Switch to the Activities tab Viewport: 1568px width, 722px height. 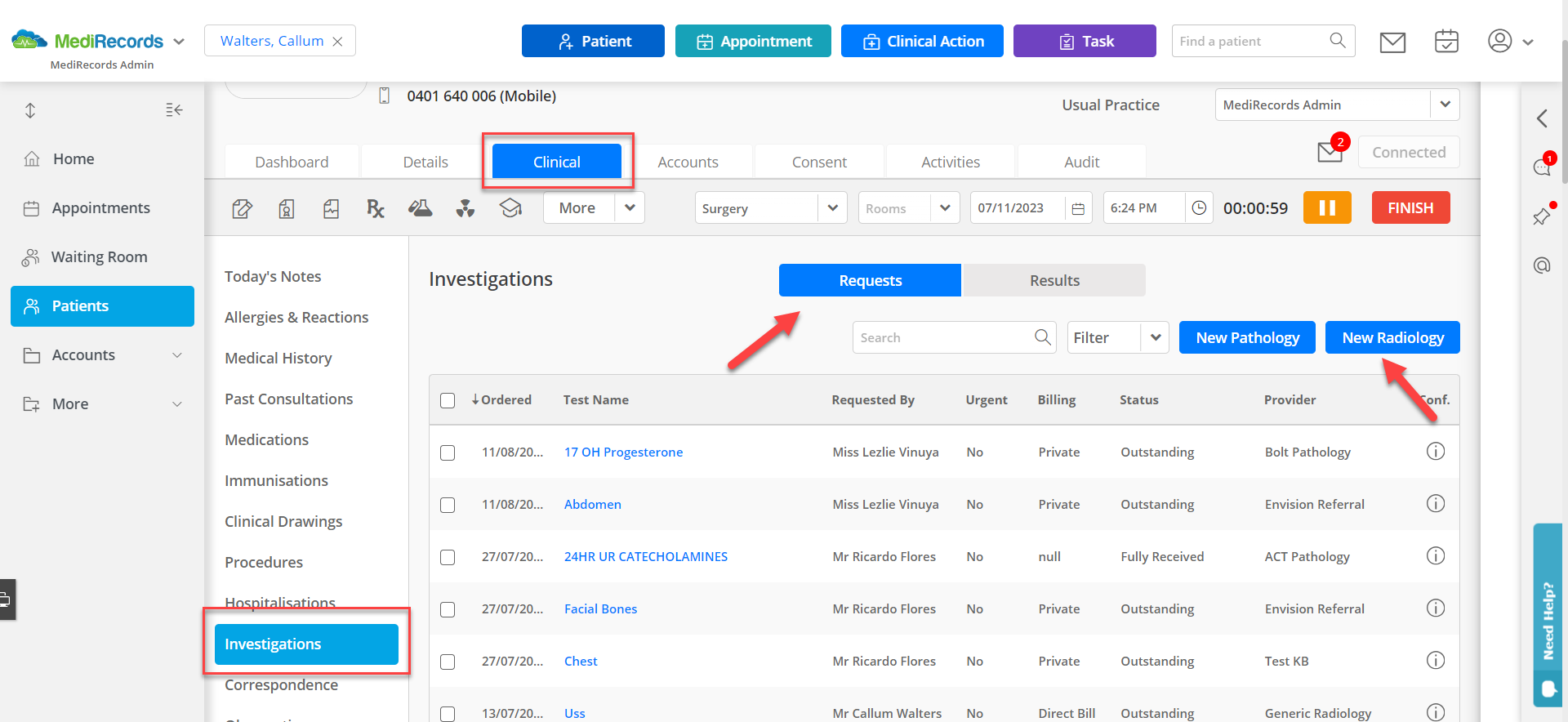(951, 162)
